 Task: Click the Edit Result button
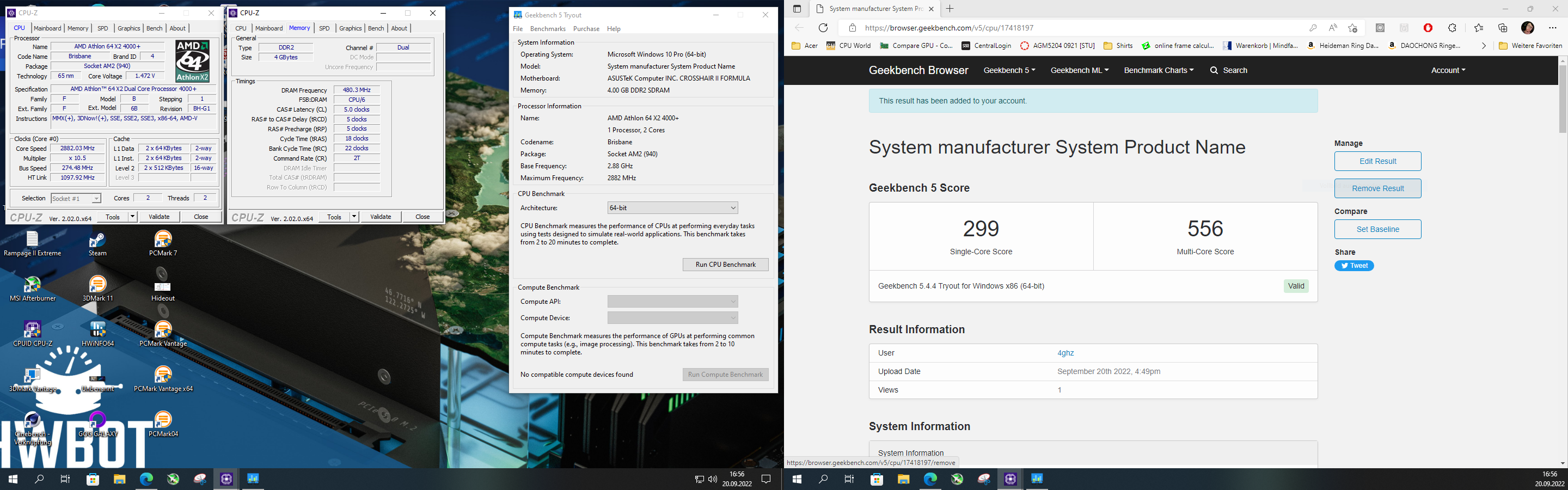coord(1377,161)
